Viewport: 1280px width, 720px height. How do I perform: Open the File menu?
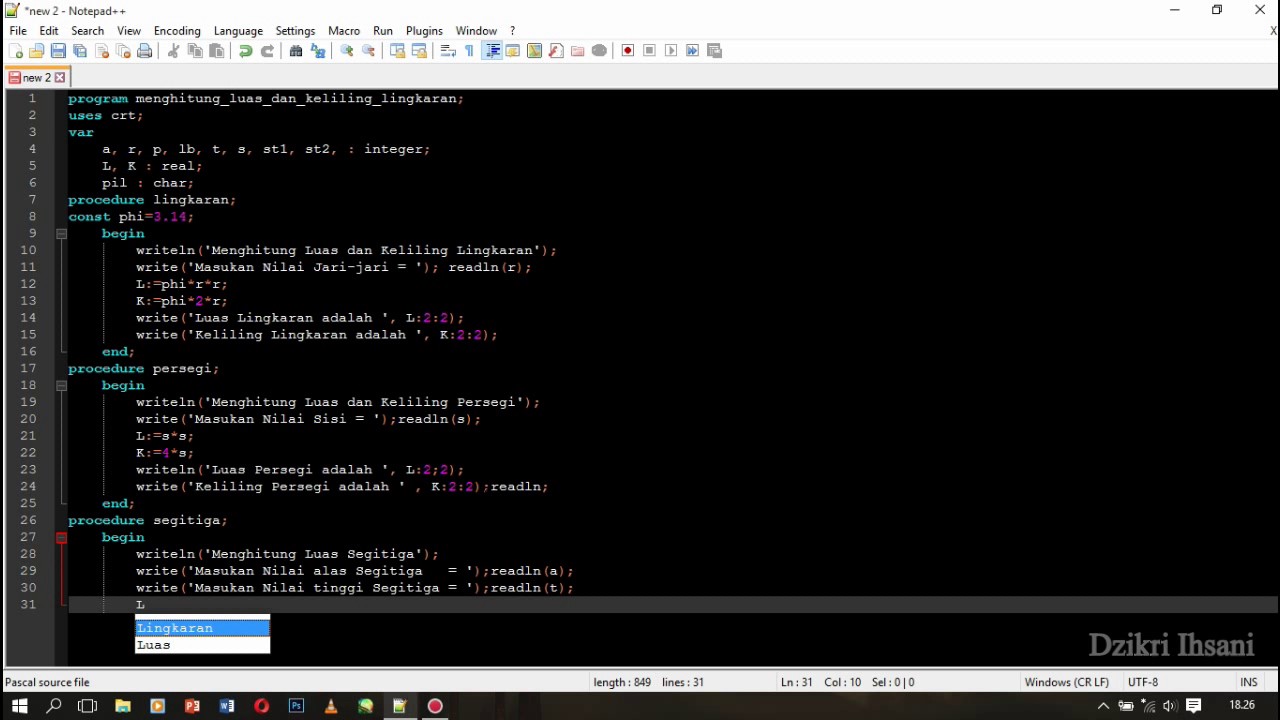tap(18, 31)
